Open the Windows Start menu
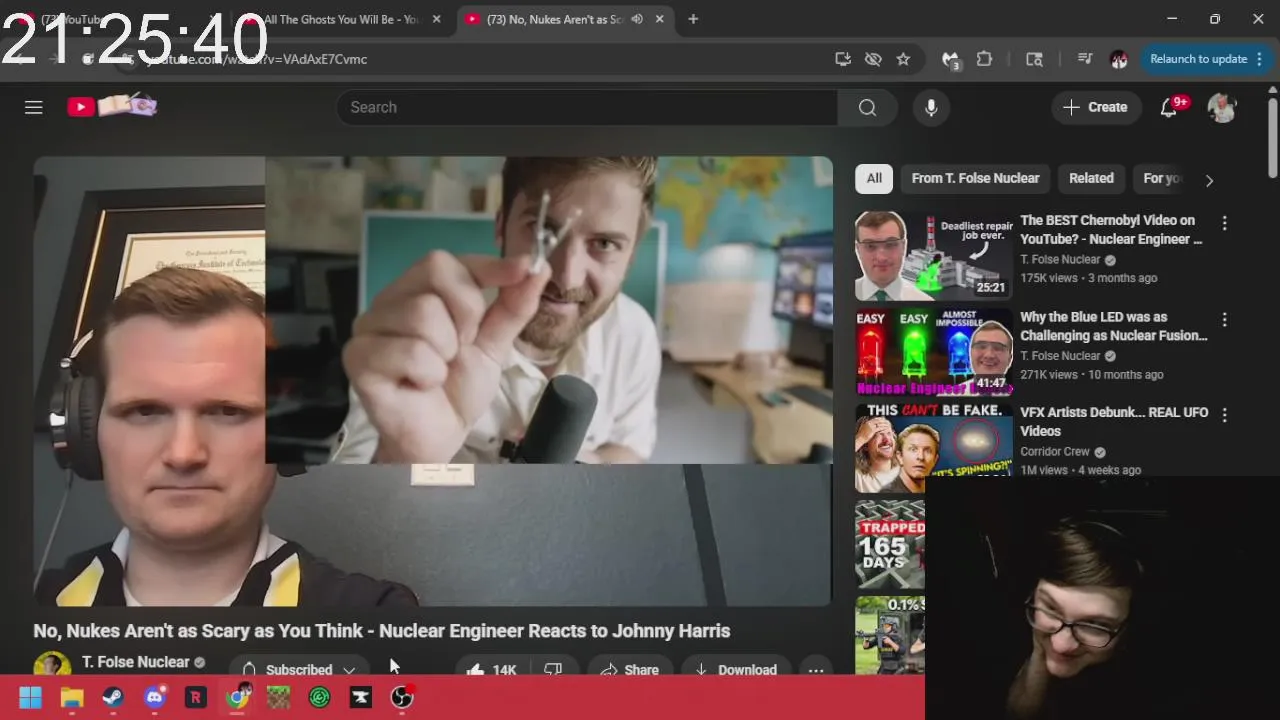1280x720 pixels. point(30,697)
